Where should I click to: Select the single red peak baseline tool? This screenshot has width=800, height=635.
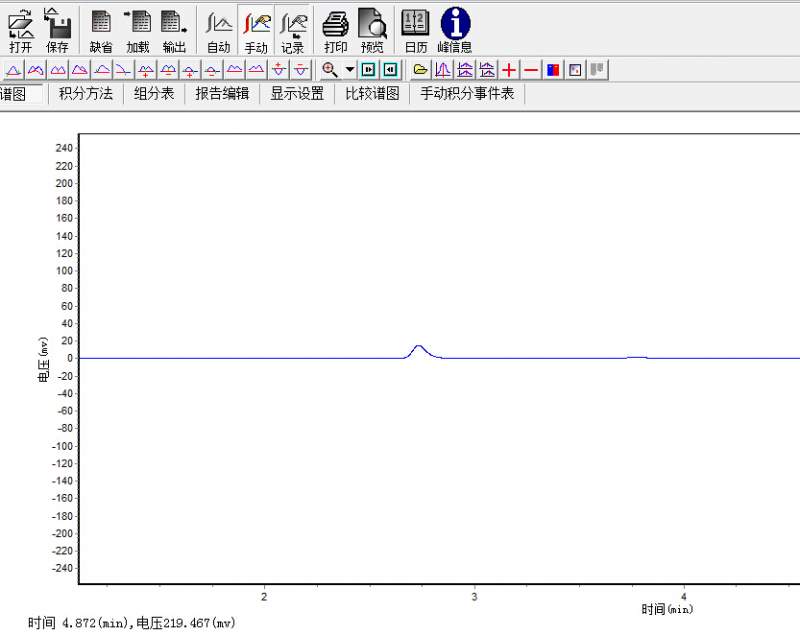coord(14,70)
